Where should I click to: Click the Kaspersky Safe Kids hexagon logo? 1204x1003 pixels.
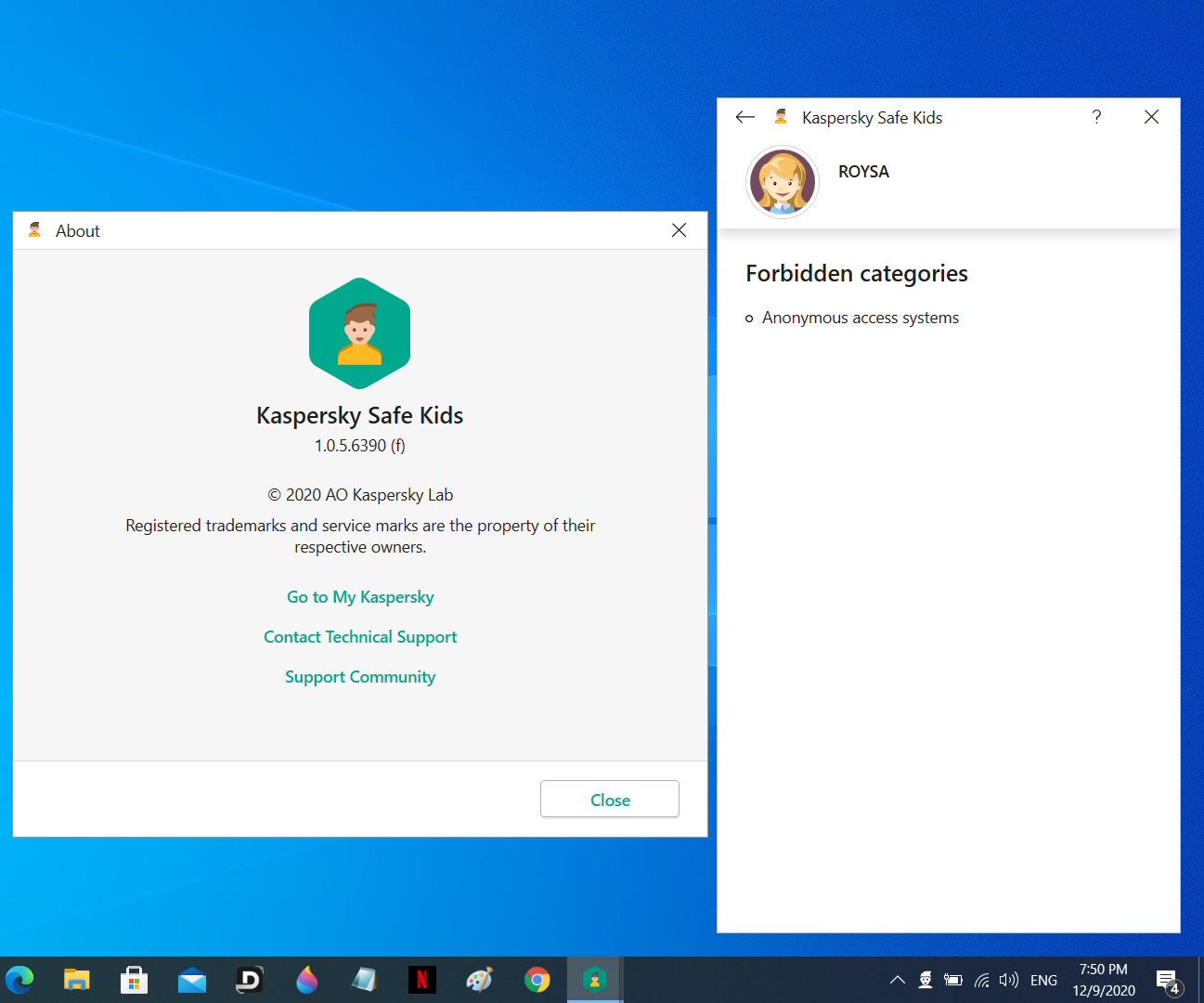359,333
